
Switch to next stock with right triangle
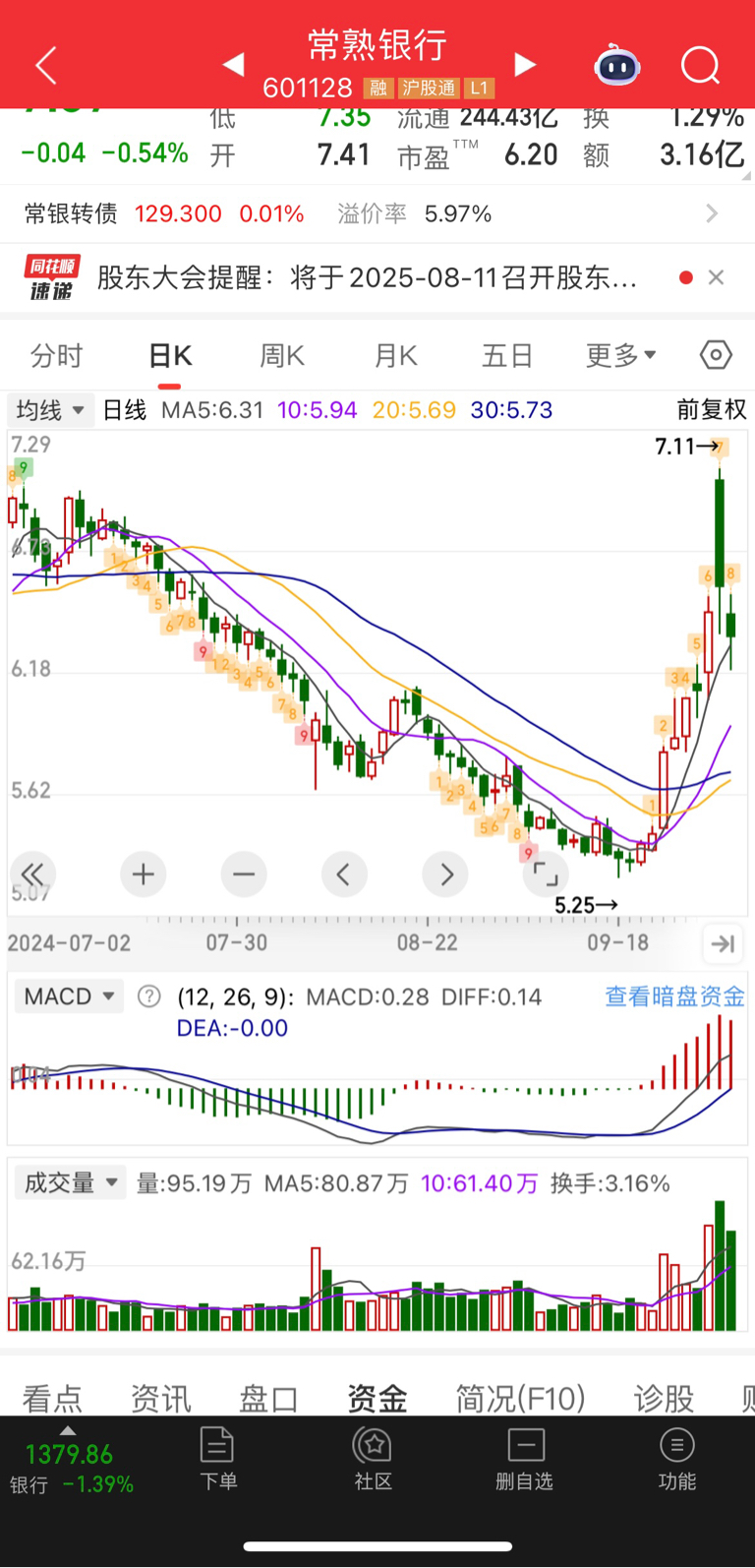coord(526,65)
